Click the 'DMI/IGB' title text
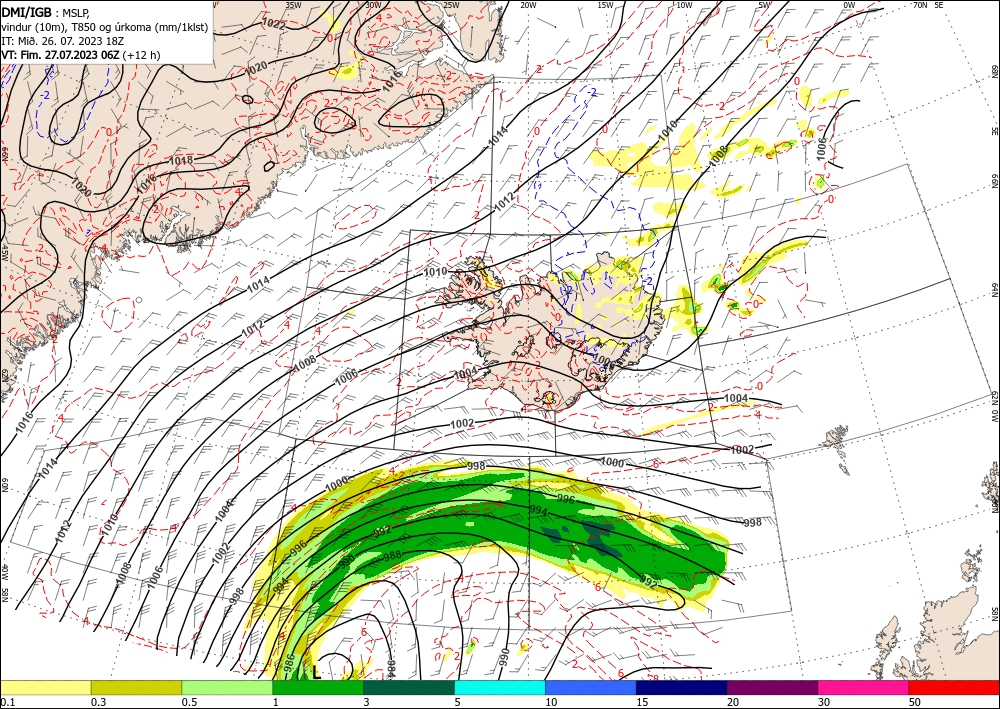1000x709 pixels. tap(26, 11)
